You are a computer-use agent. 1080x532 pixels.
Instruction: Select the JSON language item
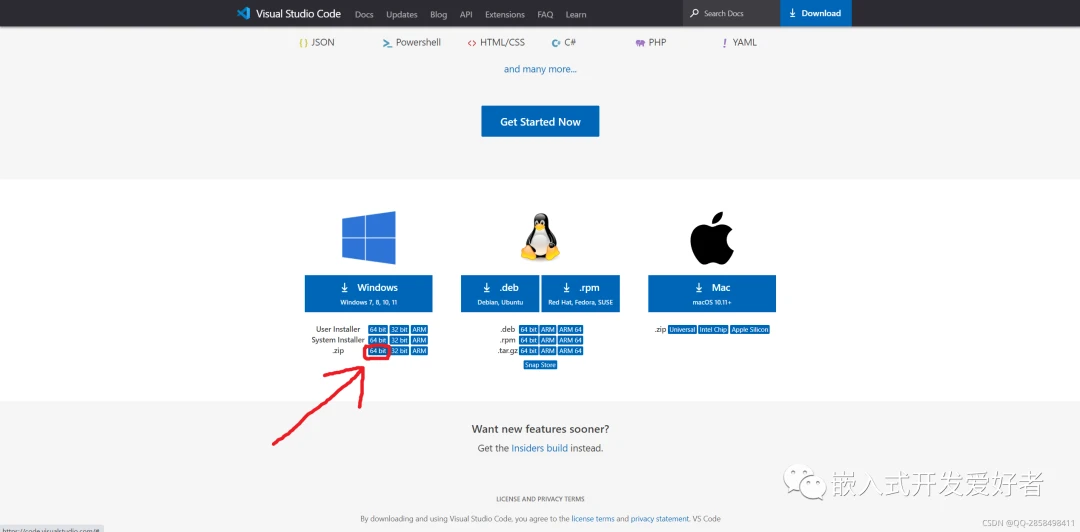[x=317, y=42]
